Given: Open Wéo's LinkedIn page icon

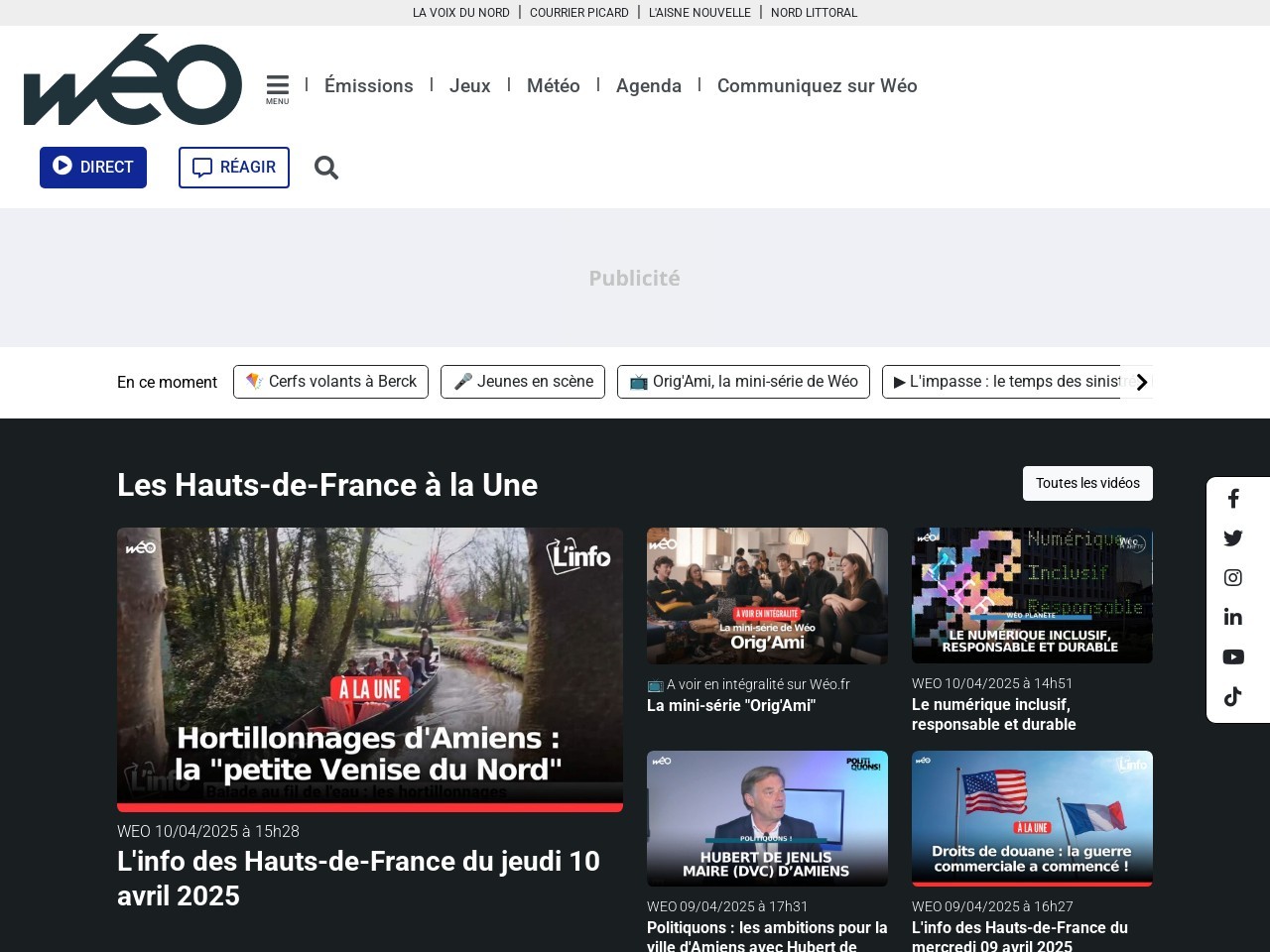Looking at the screenshot, I should (1233, 617).
